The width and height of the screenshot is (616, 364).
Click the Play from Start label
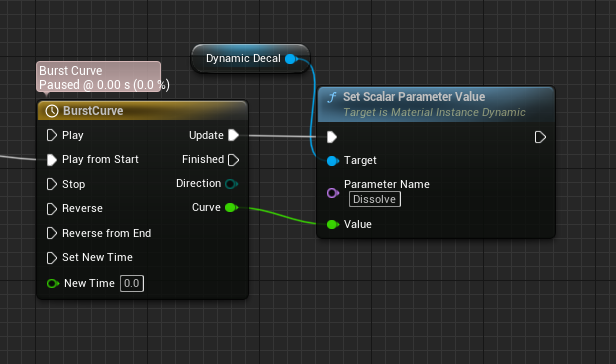click(100, 159)
